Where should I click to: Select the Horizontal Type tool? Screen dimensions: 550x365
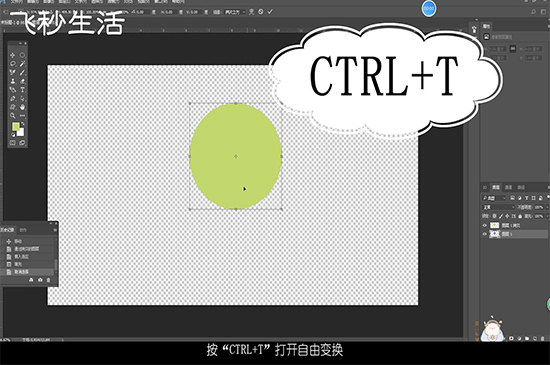pos(22,90)
